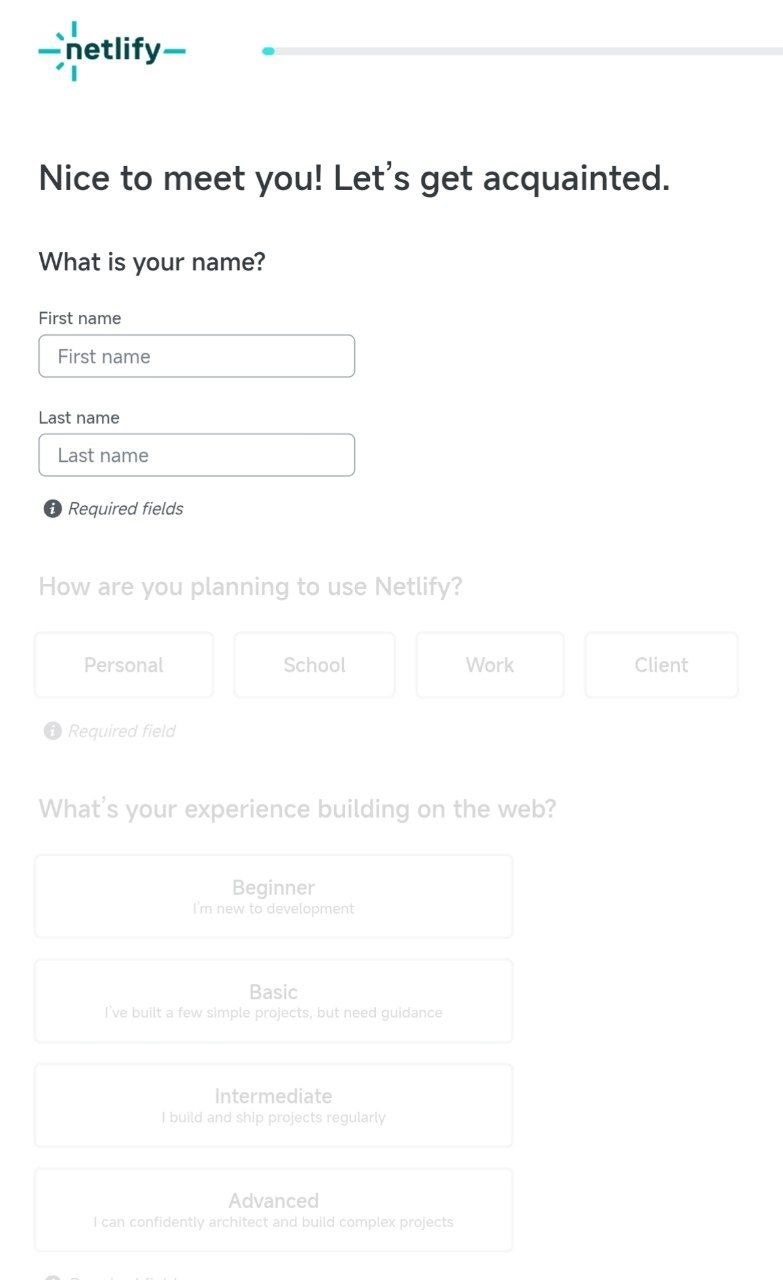The height and width of the screenshot is (1280, 783).
Task: Click the Required fields italic text
Action: pyautogui.click(x=125, y=509)
